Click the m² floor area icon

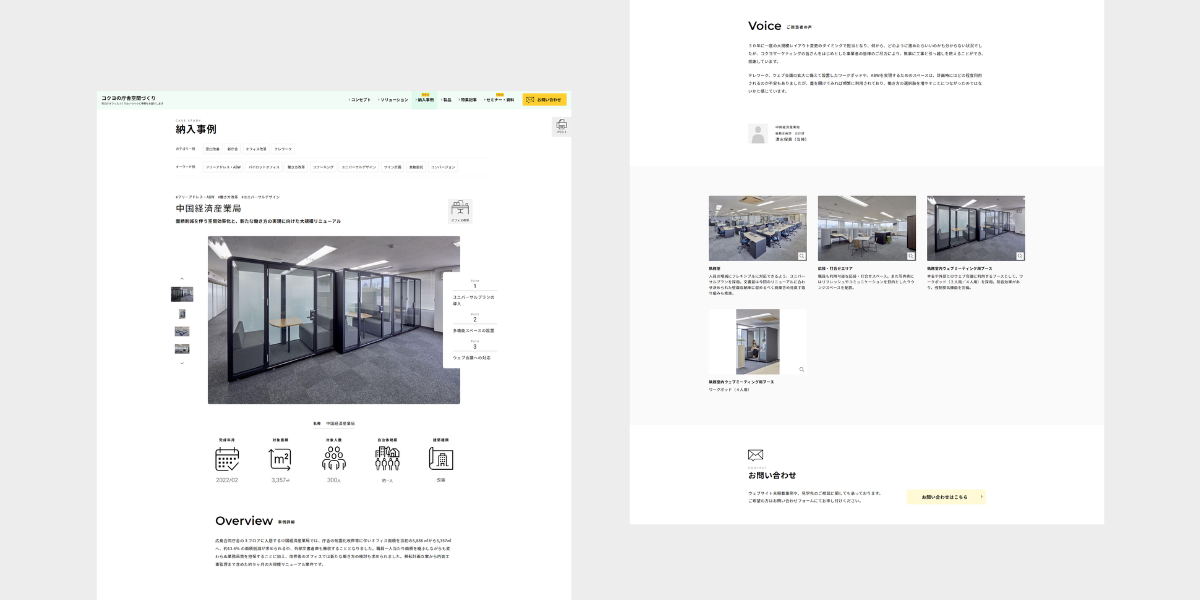click(x=280, y=459)
